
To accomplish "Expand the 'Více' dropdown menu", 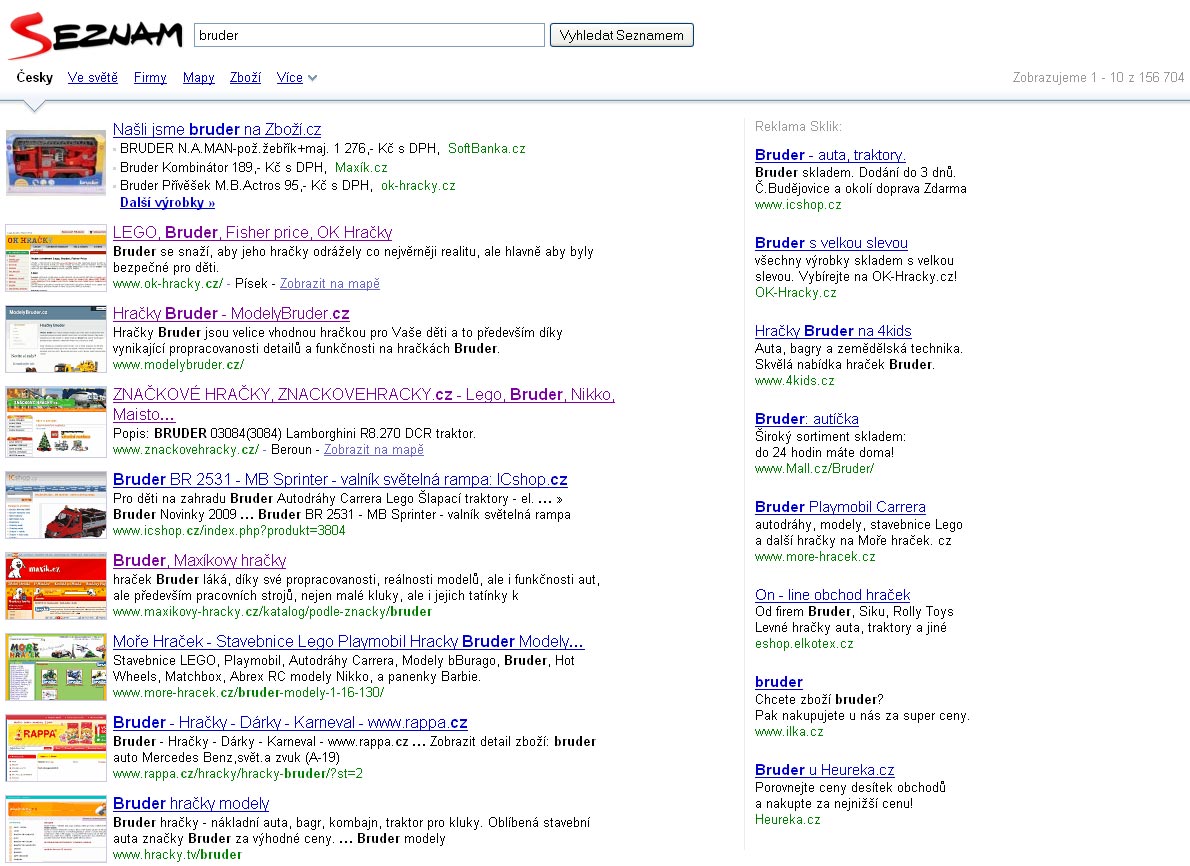I will [x=297, y=77].
